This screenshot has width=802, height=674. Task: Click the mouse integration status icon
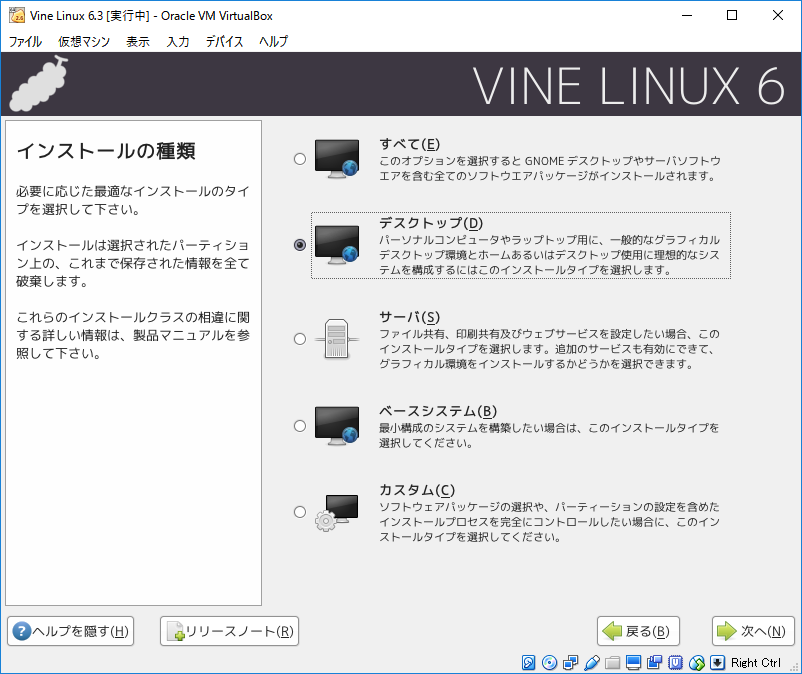(697, 663)
